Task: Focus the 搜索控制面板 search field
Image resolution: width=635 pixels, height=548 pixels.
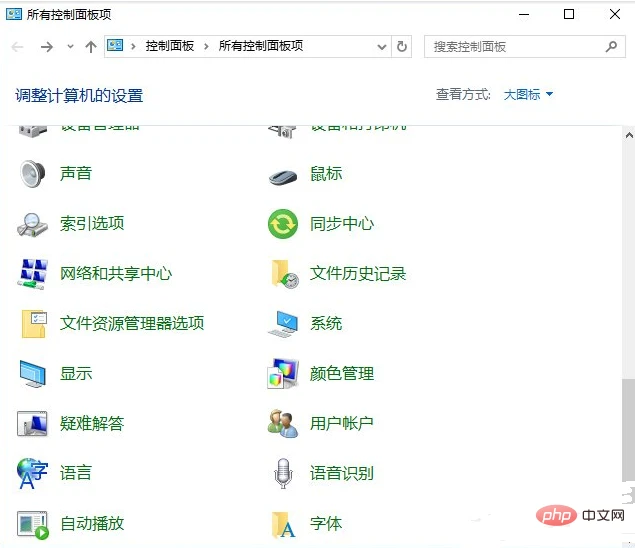Action: tap(525, 47)
